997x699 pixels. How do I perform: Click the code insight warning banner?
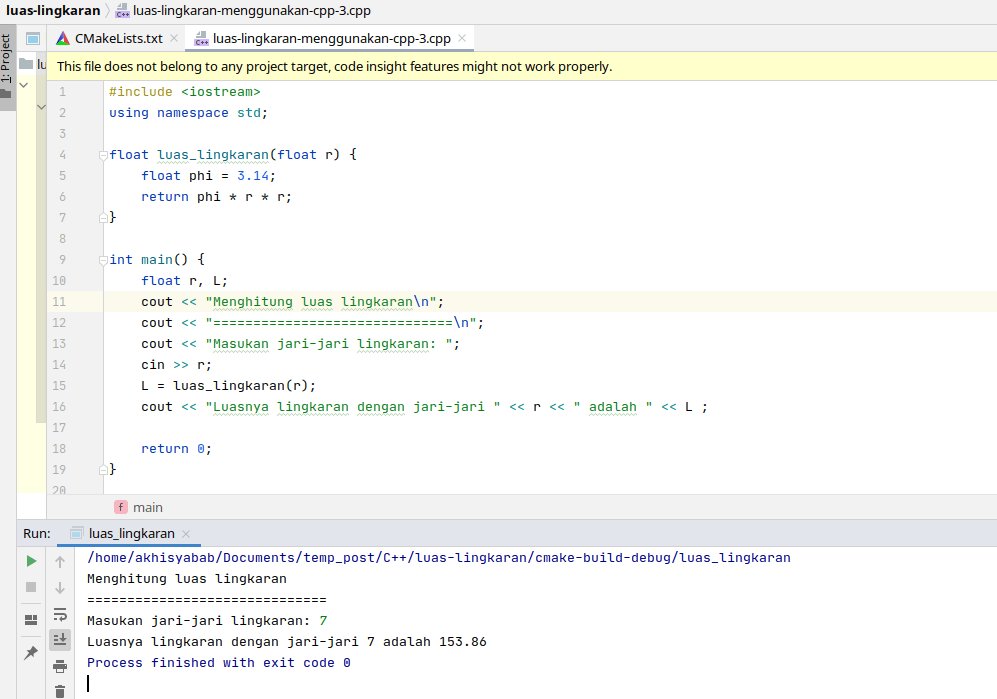[x=521, y=66]
